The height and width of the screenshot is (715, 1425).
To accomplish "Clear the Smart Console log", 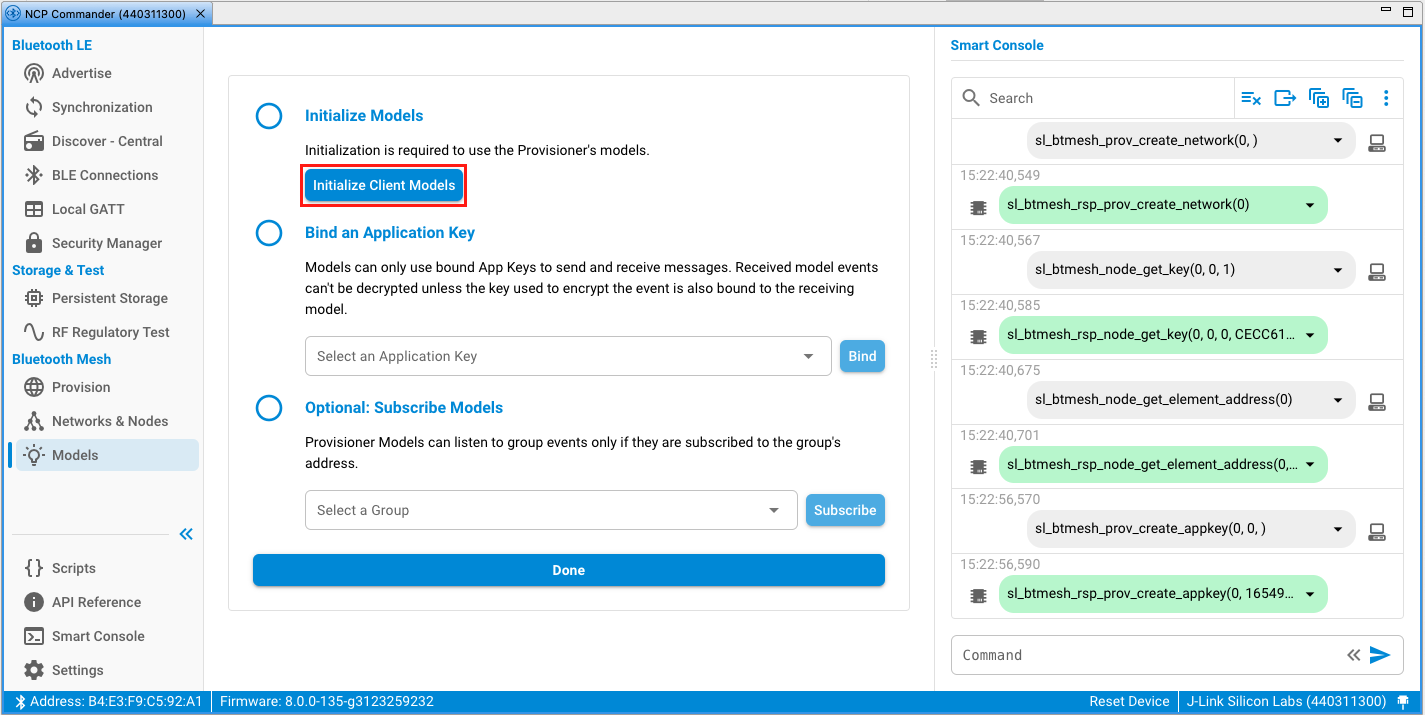I will tap(1251, 98).
